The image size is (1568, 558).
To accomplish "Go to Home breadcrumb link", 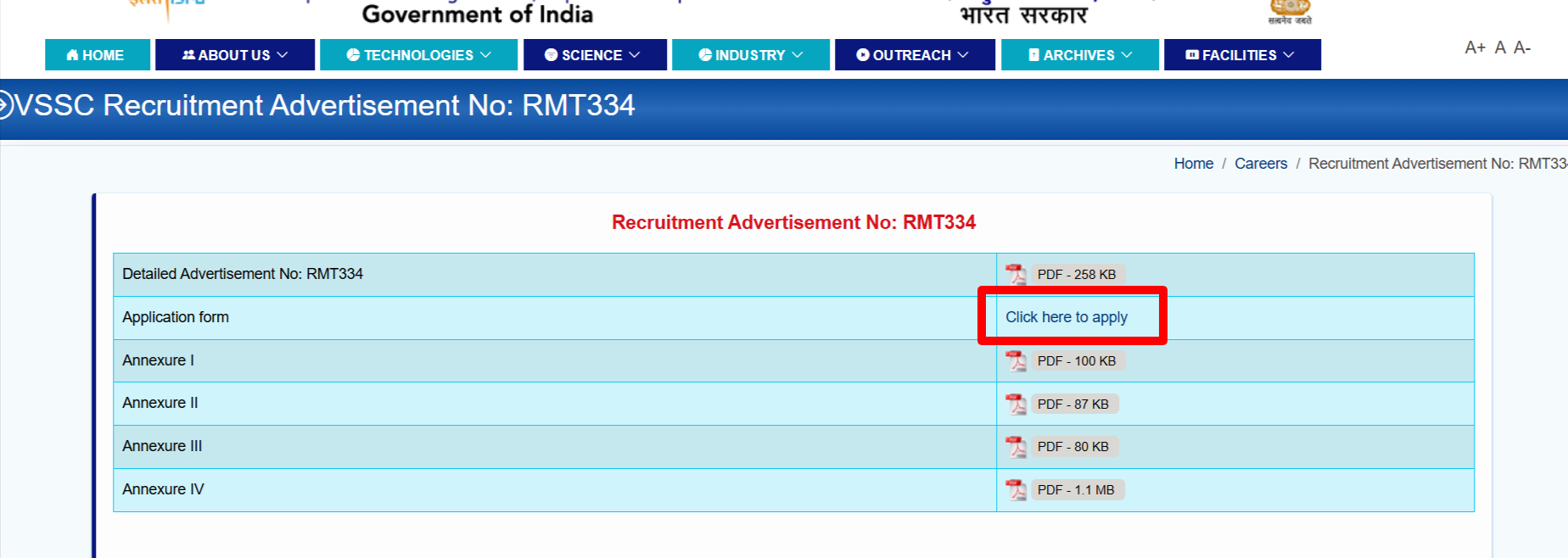I will point(1193,164).
